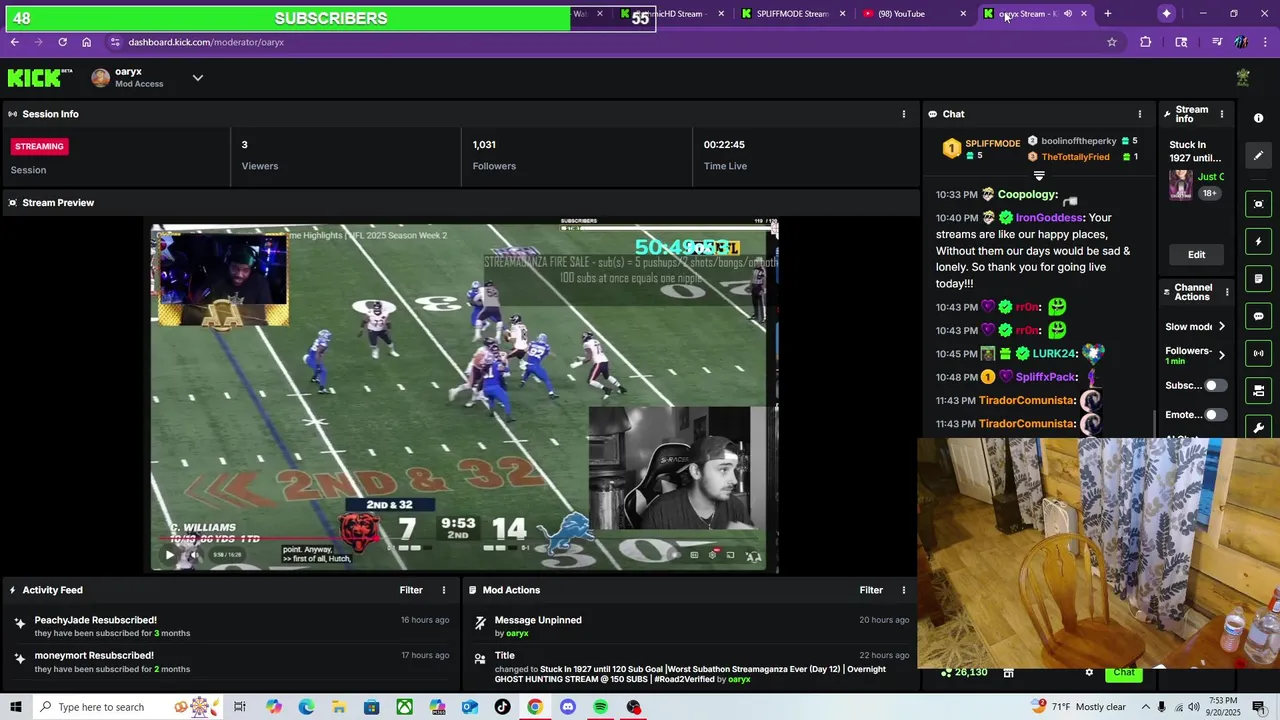Toggle the chat bubble panel icon
The width and height of the screenshot is (1280, 720).
click(x=1258, y=316)
